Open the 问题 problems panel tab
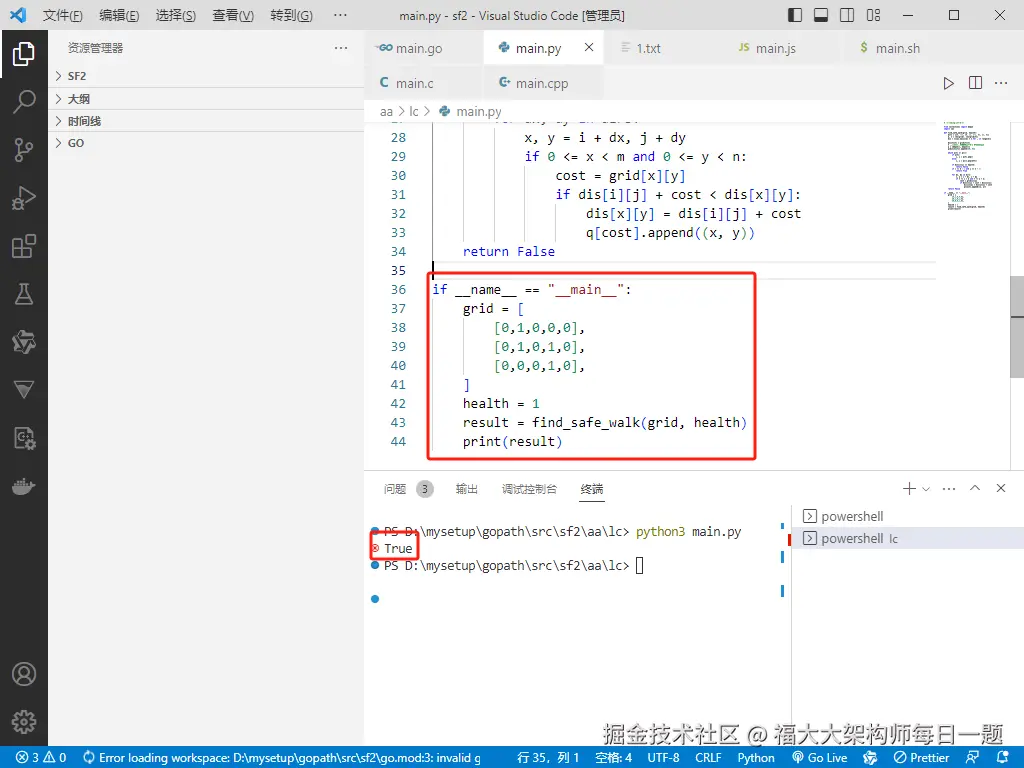The width and height of the screenshot is (1024, 768). pos(408,488)
